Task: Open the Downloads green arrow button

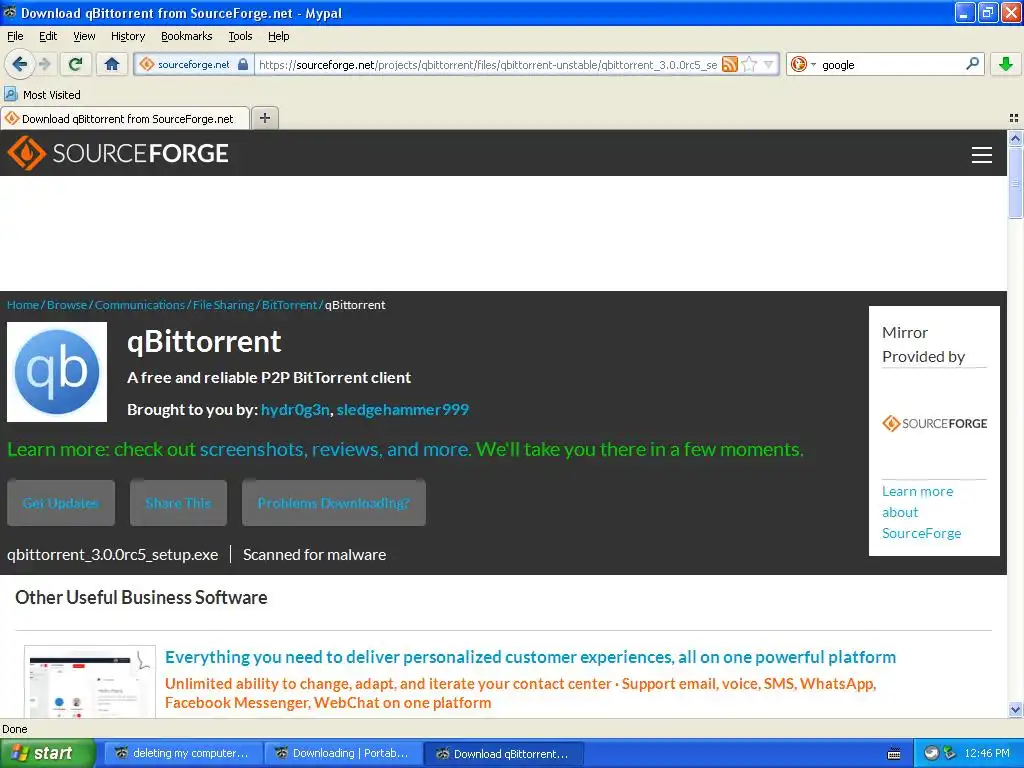Action: (1006, 64)
